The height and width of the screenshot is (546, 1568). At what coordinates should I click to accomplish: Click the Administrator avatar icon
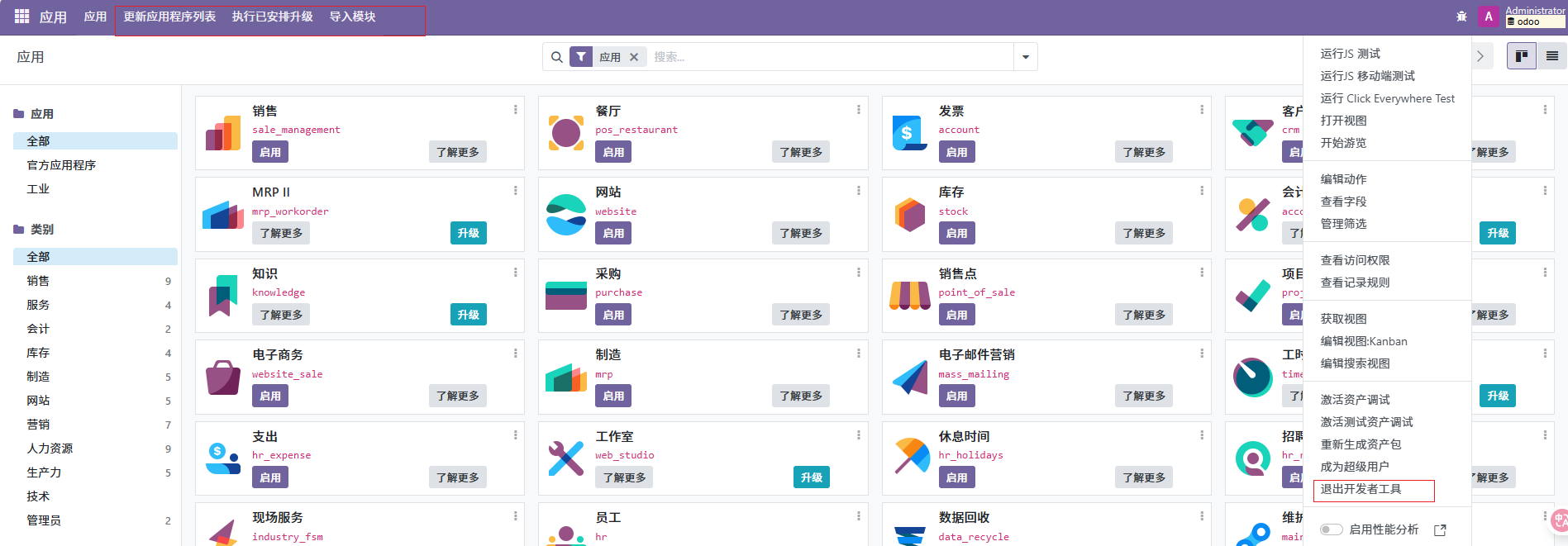coord(1489,17)
